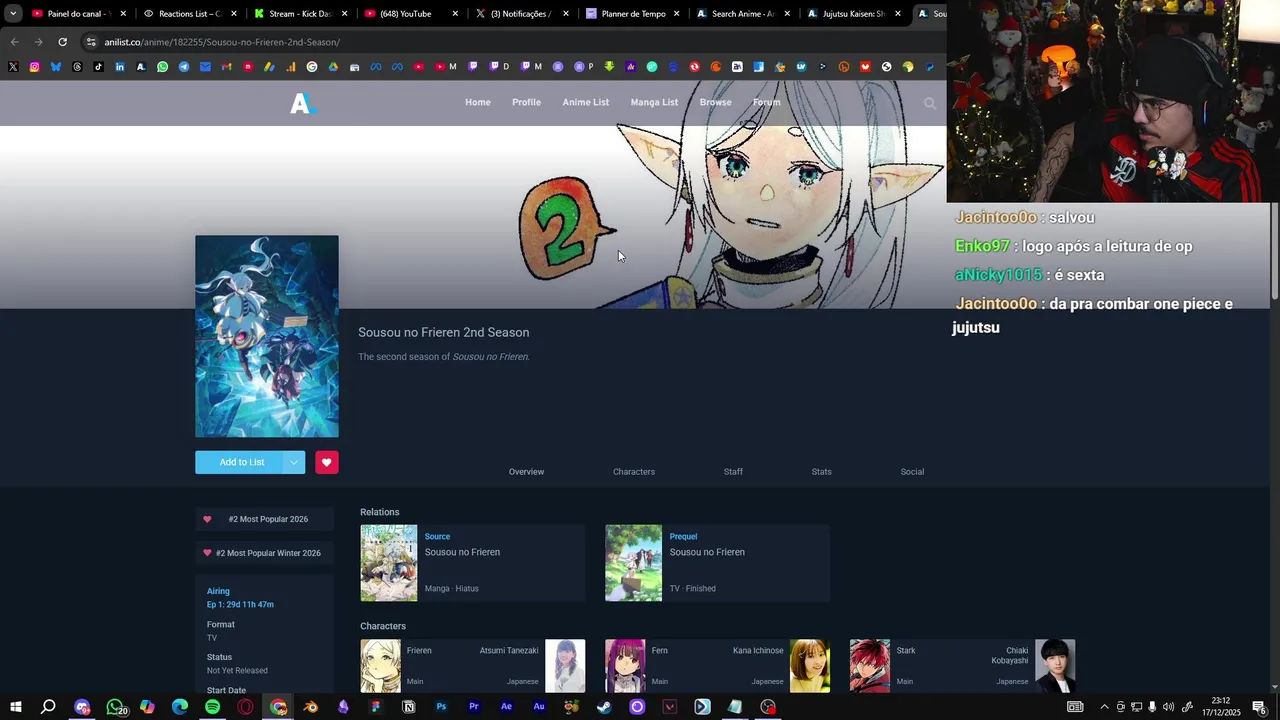Open the Prequel Sousou no Frieren link

point(707,552)
